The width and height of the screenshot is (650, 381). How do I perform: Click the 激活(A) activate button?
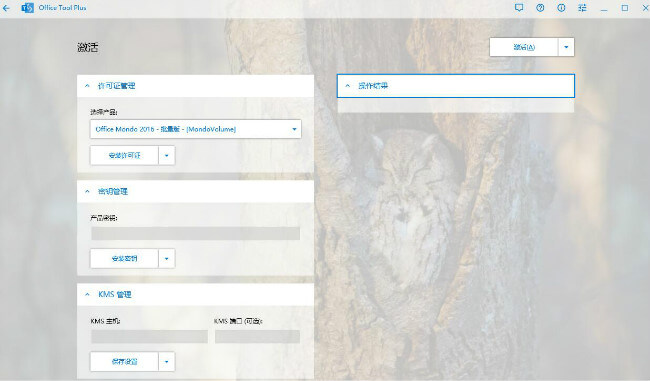pyautogui.click(x=524, y=47)
